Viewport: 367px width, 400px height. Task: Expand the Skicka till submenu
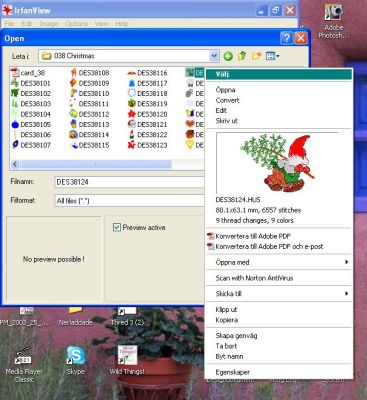coord(279,294)
